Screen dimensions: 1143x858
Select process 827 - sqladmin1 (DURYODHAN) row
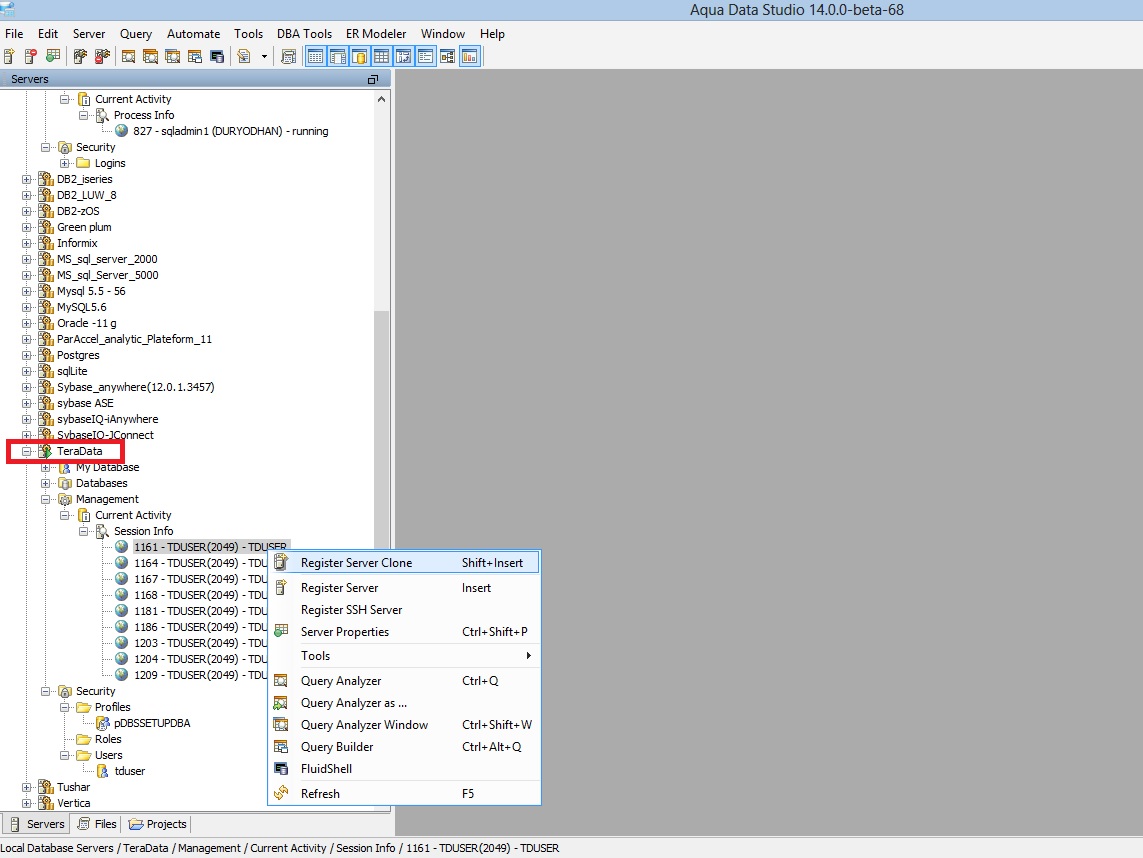click(230, 131)
